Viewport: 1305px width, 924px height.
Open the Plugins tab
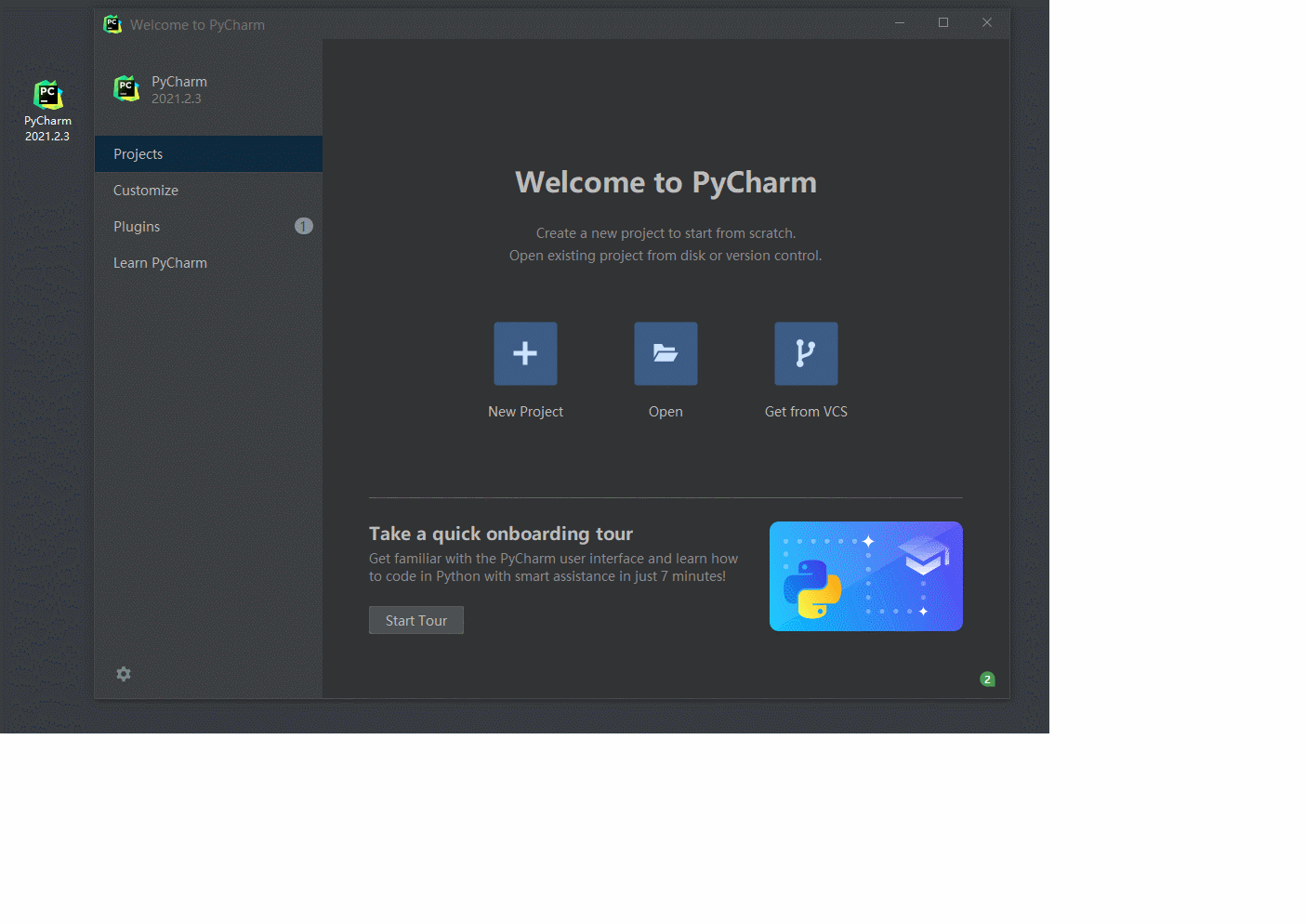point(208,227)
